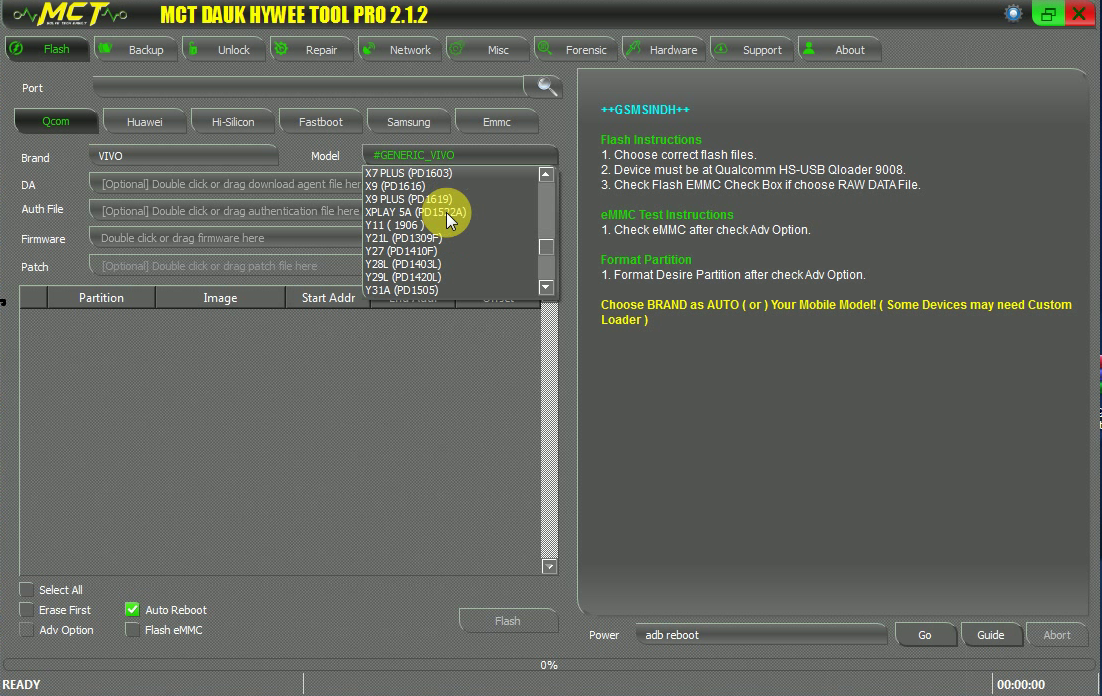1102x696 pixels.
Task: Select the Hardware tab
Action: point(662,49)
